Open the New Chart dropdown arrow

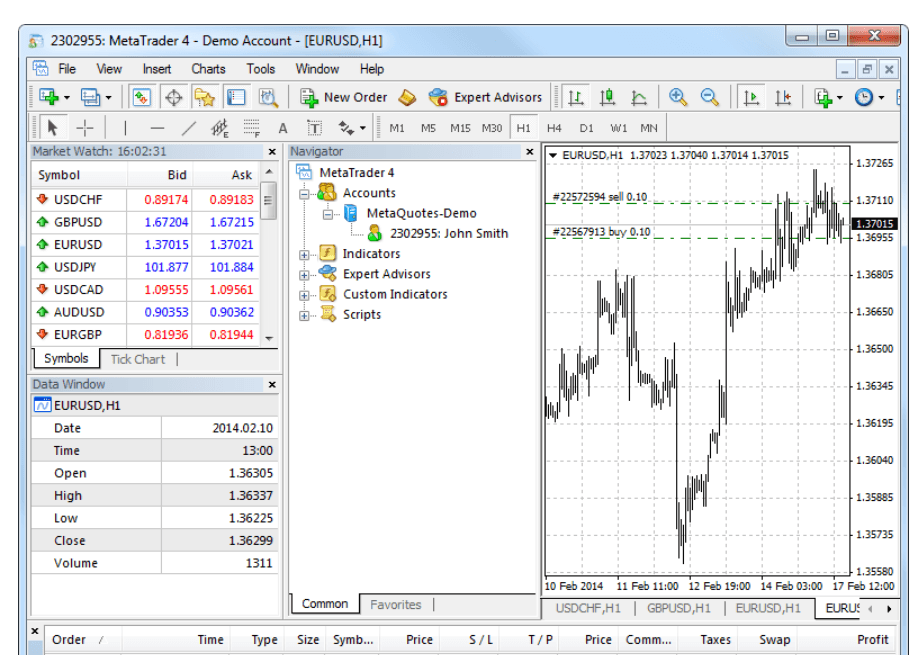(x=67, y=98)
